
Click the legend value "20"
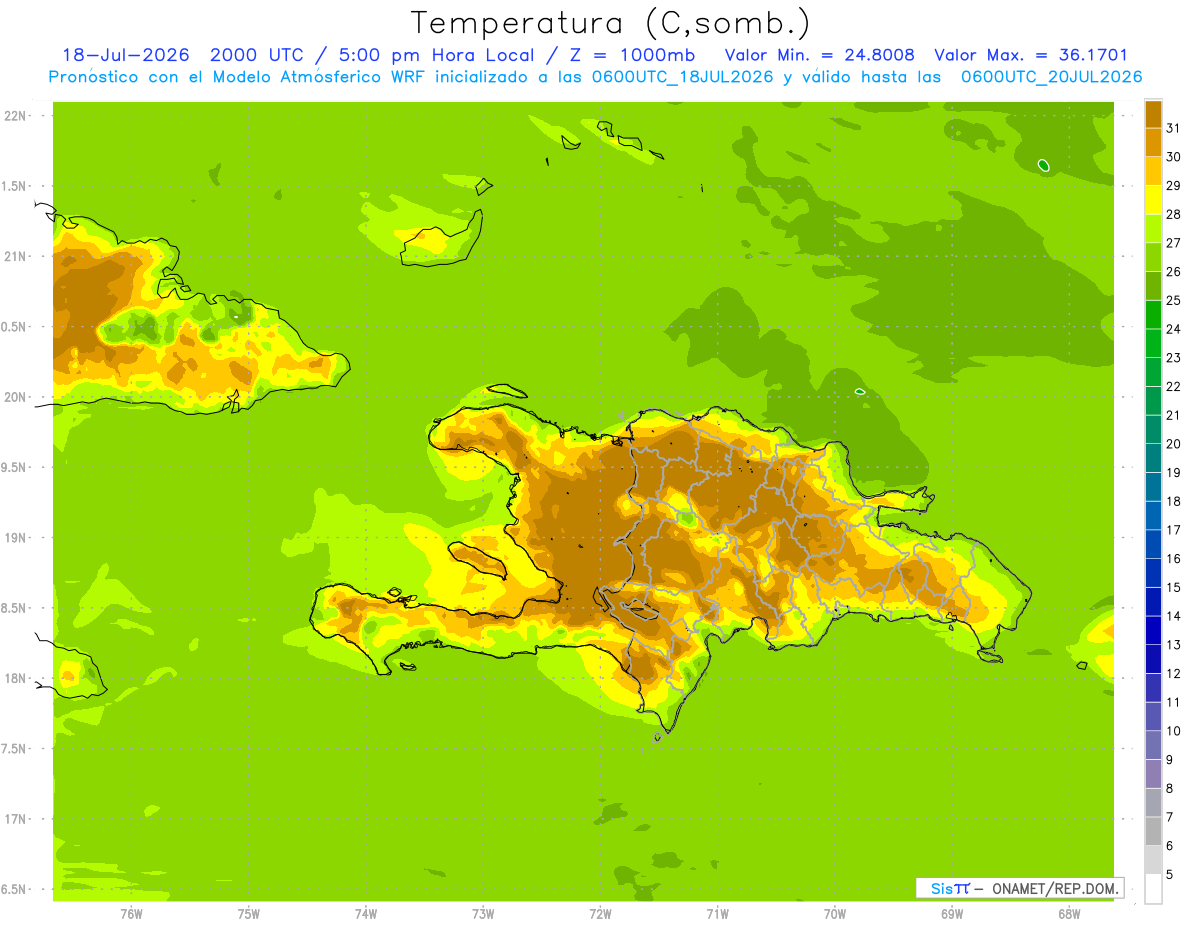(x=1174, y=444)
